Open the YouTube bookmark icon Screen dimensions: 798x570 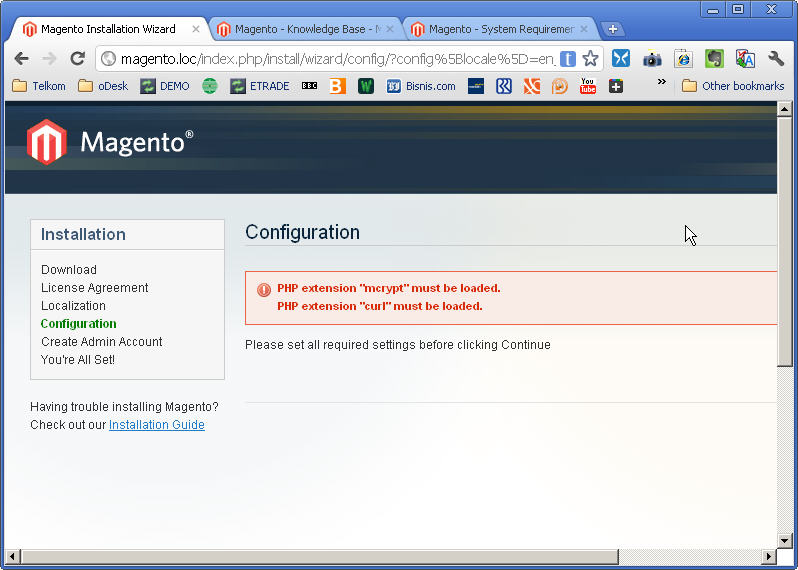pos(588,86)
